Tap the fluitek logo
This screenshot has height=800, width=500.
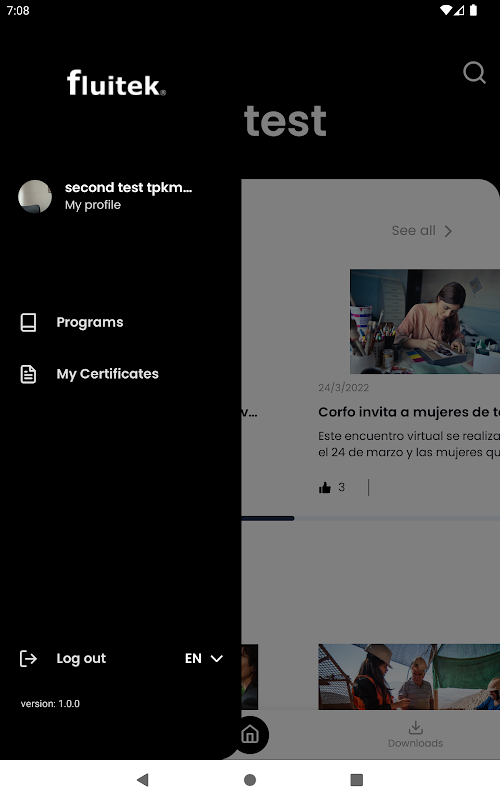tap(117, 83)
